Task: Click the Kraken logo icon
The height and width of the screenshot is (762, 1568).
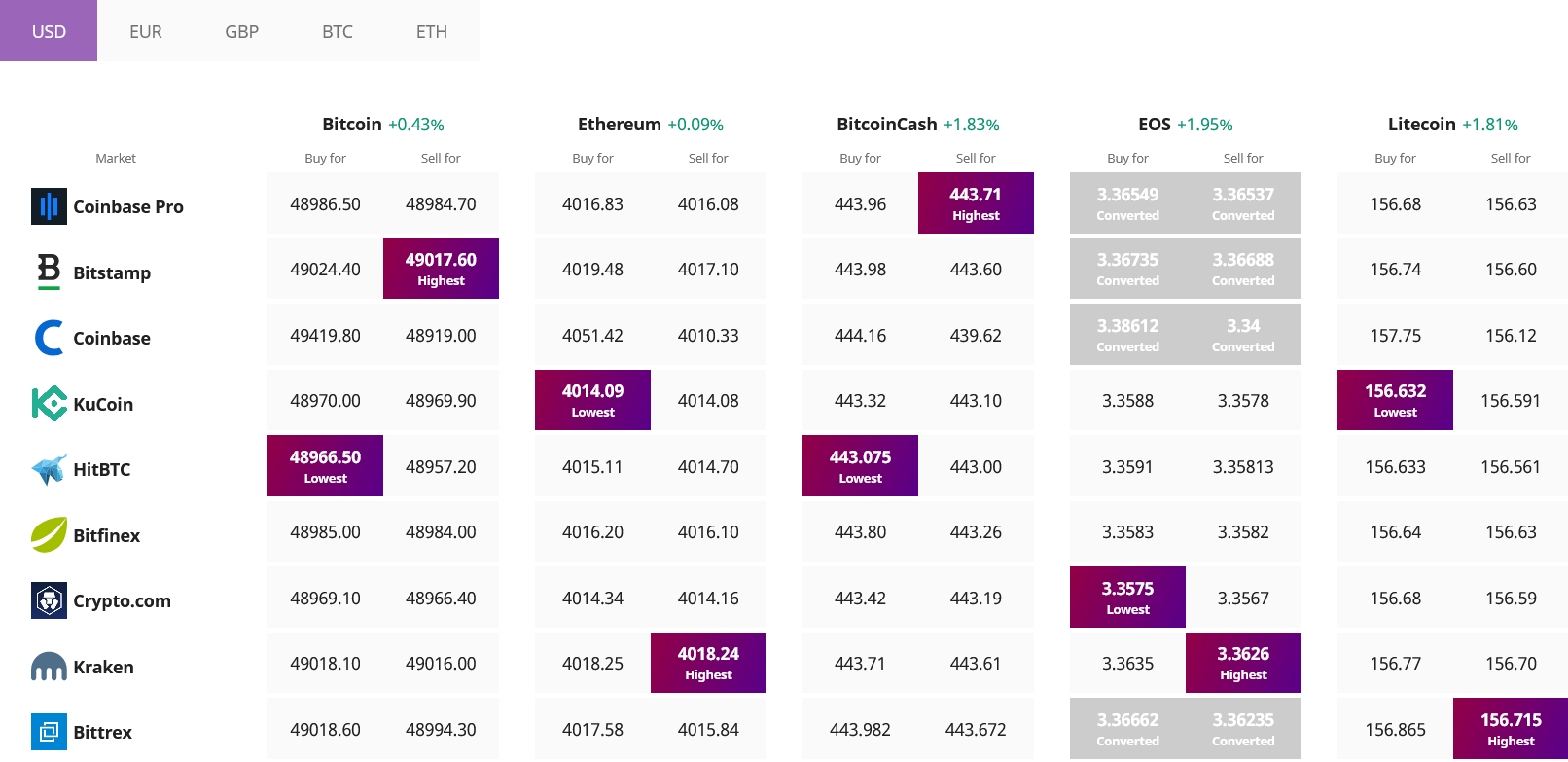Action: pyautogui.click(x=49, y=667)
